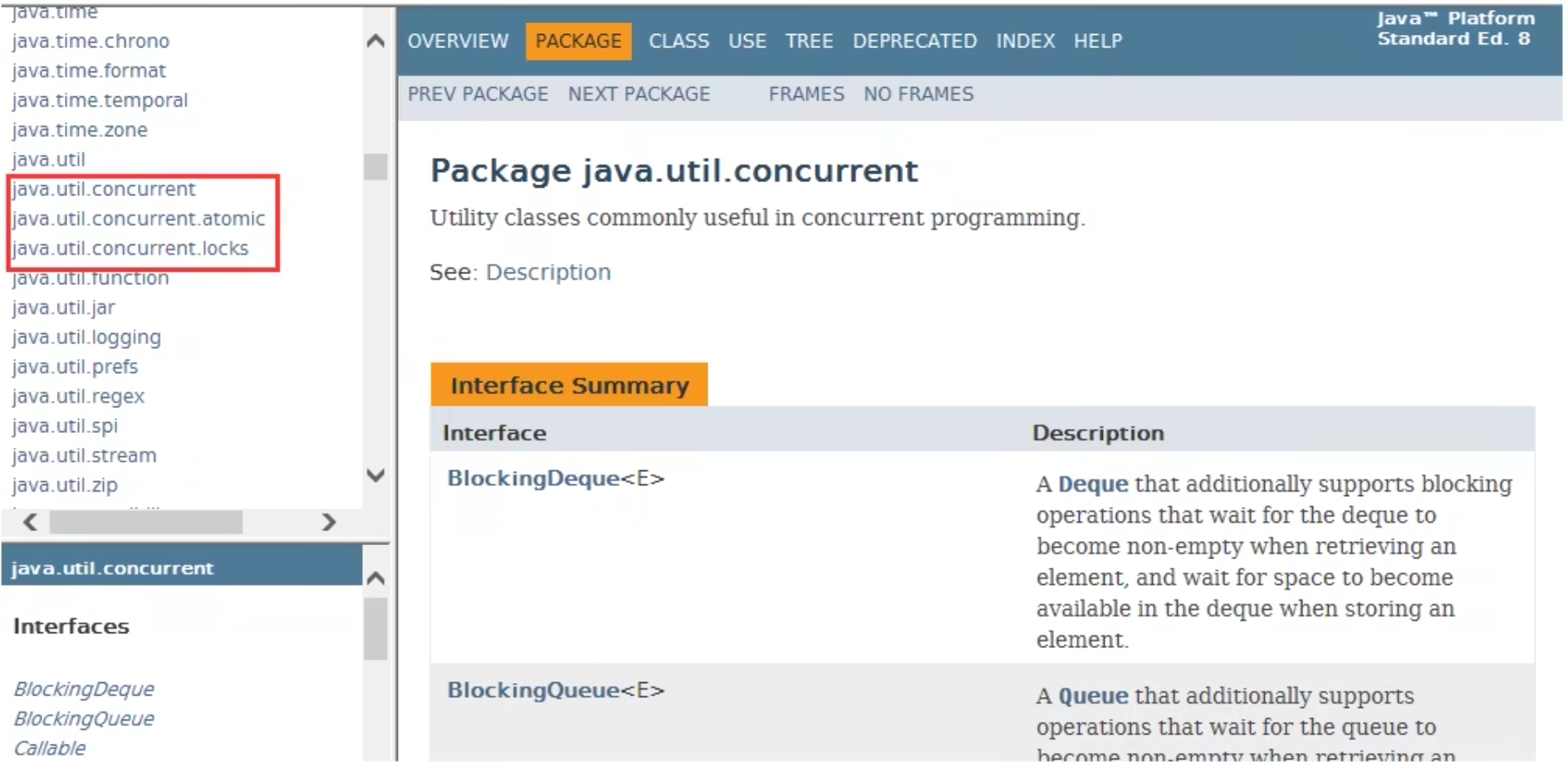Open the OVERVIEW navigation tab
The height and width of the screenshot is (762, 1568).
point(458,41)
